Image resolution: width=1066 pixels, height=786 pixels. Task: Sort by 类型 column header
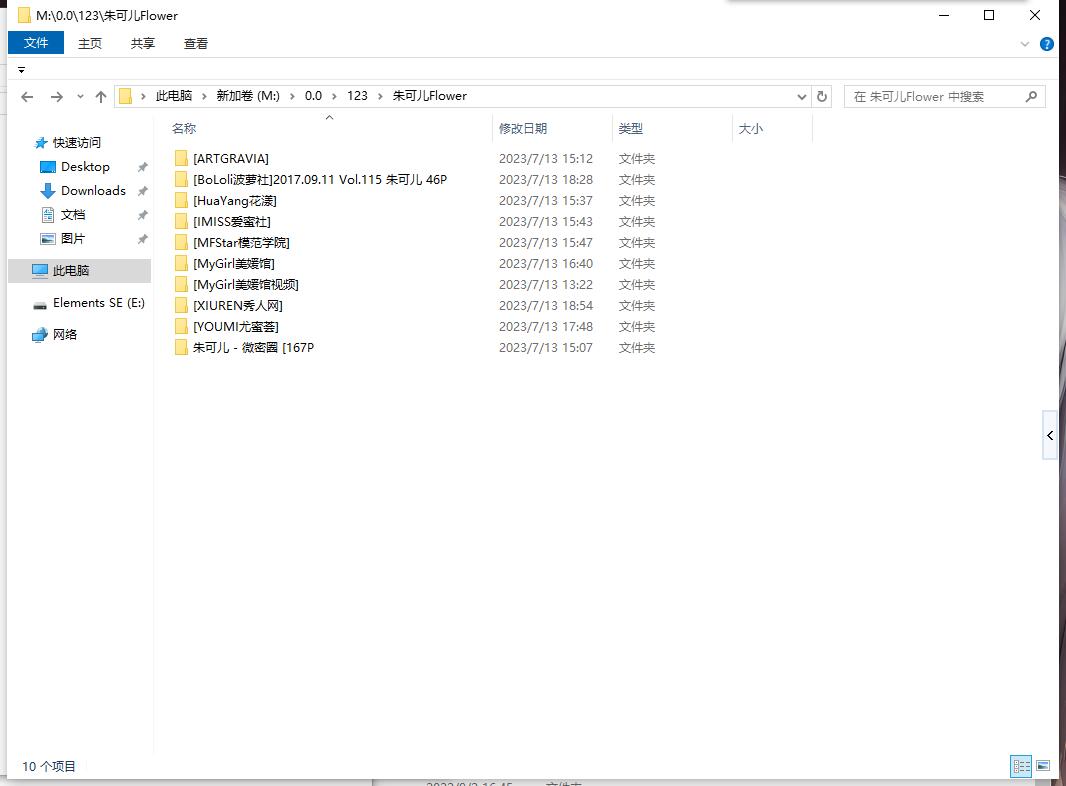click(x=631, y=129)
